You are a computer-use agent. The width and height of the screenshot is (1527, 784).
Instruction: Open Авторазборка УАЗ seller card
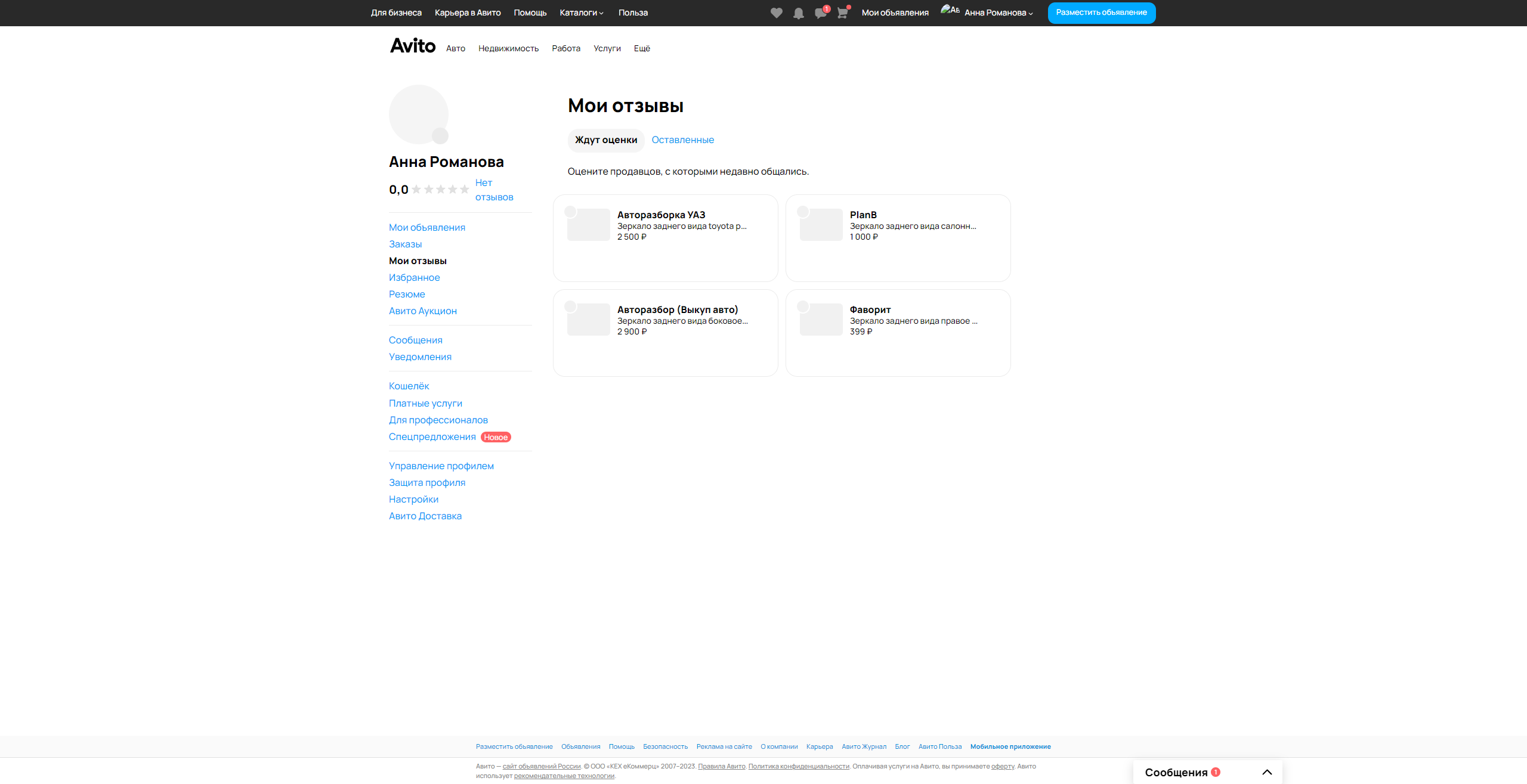pyautogui.click(x=665, y=238)
